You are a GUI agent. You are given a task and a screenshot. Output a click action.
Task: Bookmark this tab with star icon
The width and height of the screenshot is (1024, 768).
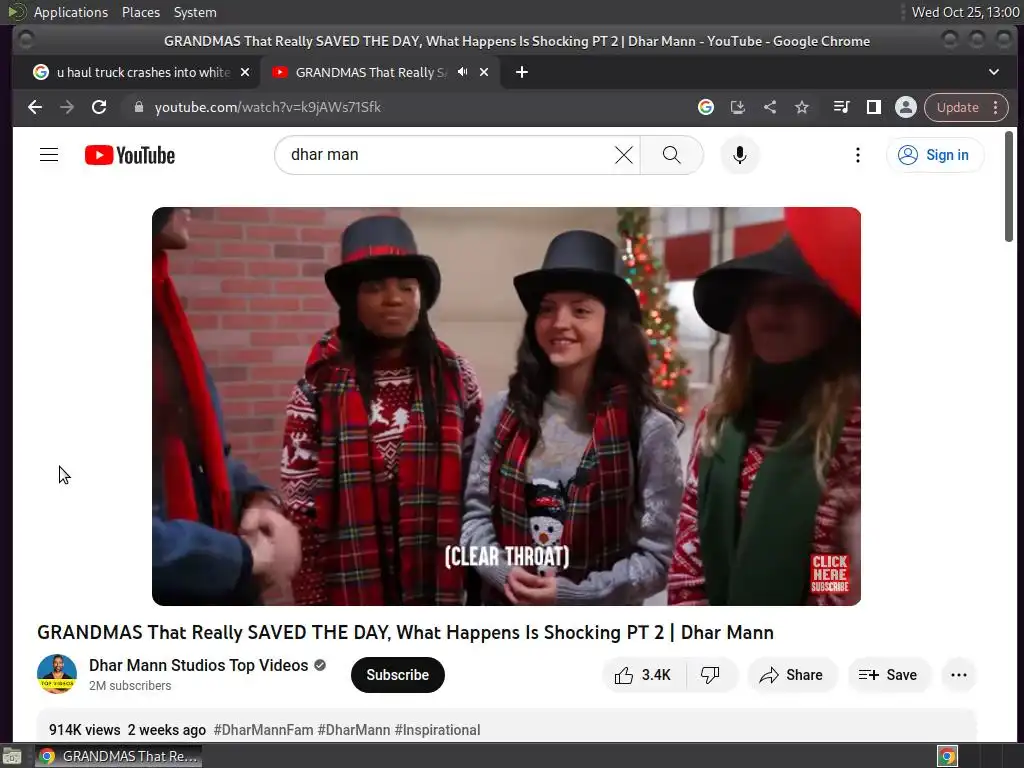coord(802,107)
